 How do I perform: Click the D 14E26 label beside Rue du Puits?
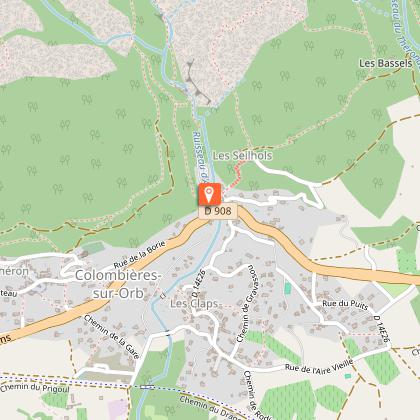click(382, 328)
